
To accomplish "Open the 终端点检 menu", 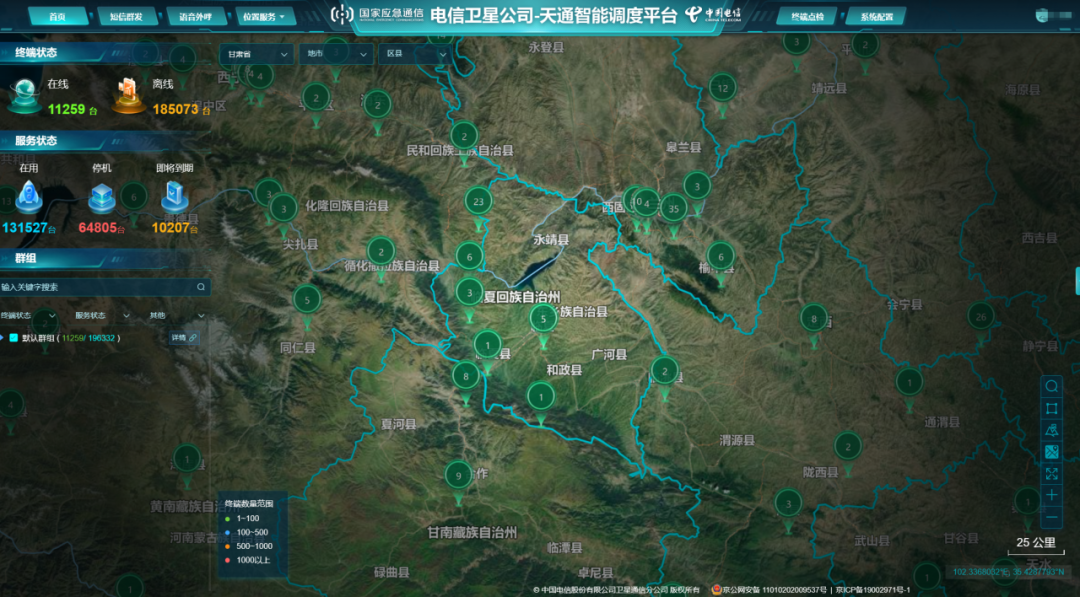I will tap(808, 17).
